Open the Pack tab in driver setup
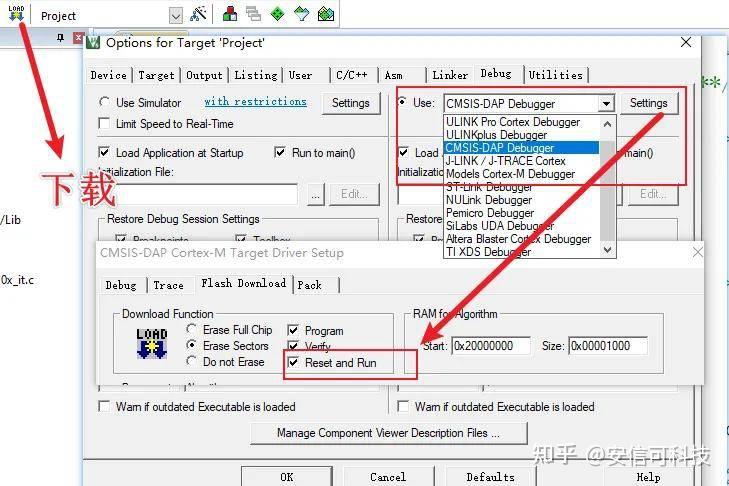Image resolution: width=729 pixels, height=486 pixels. point(310,285)
